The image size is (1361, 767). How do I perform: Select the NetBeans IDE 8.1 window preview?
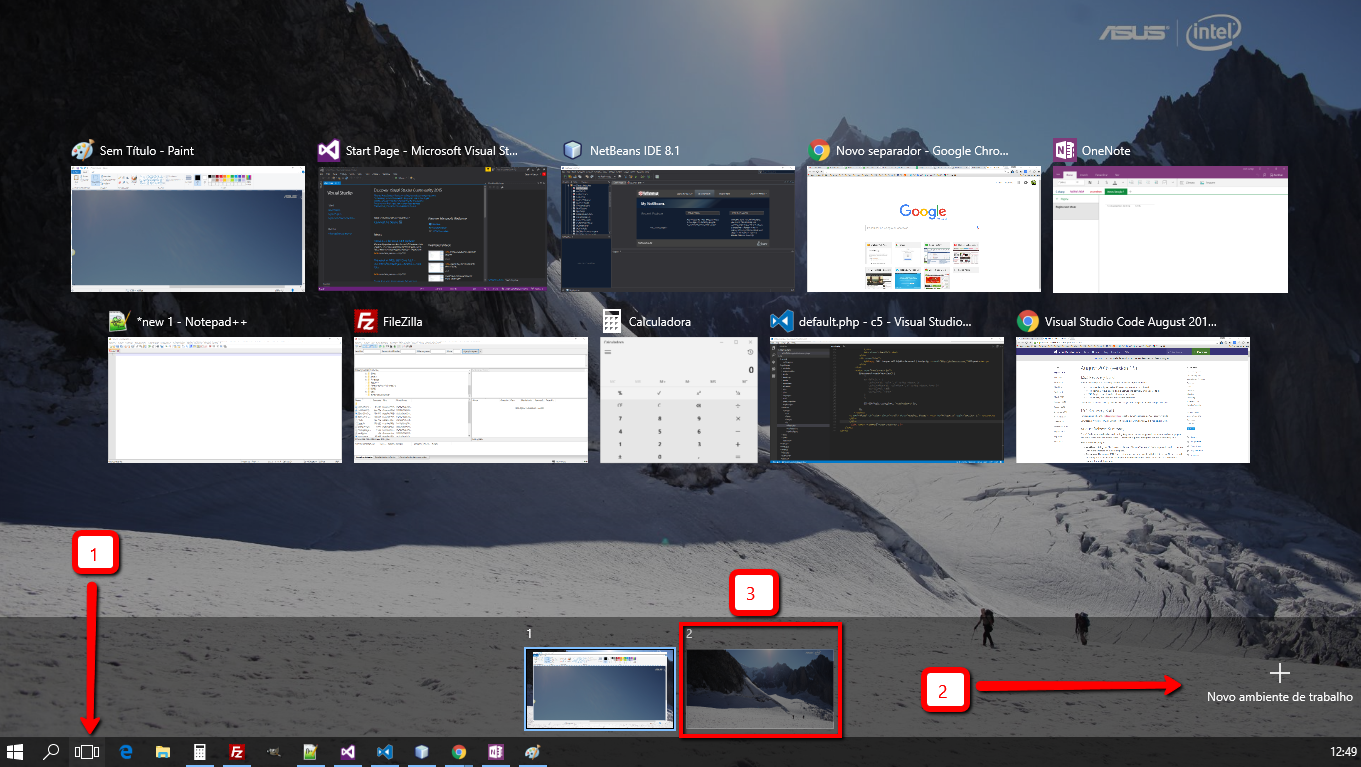pyautogui.click(x=678, y=229)
